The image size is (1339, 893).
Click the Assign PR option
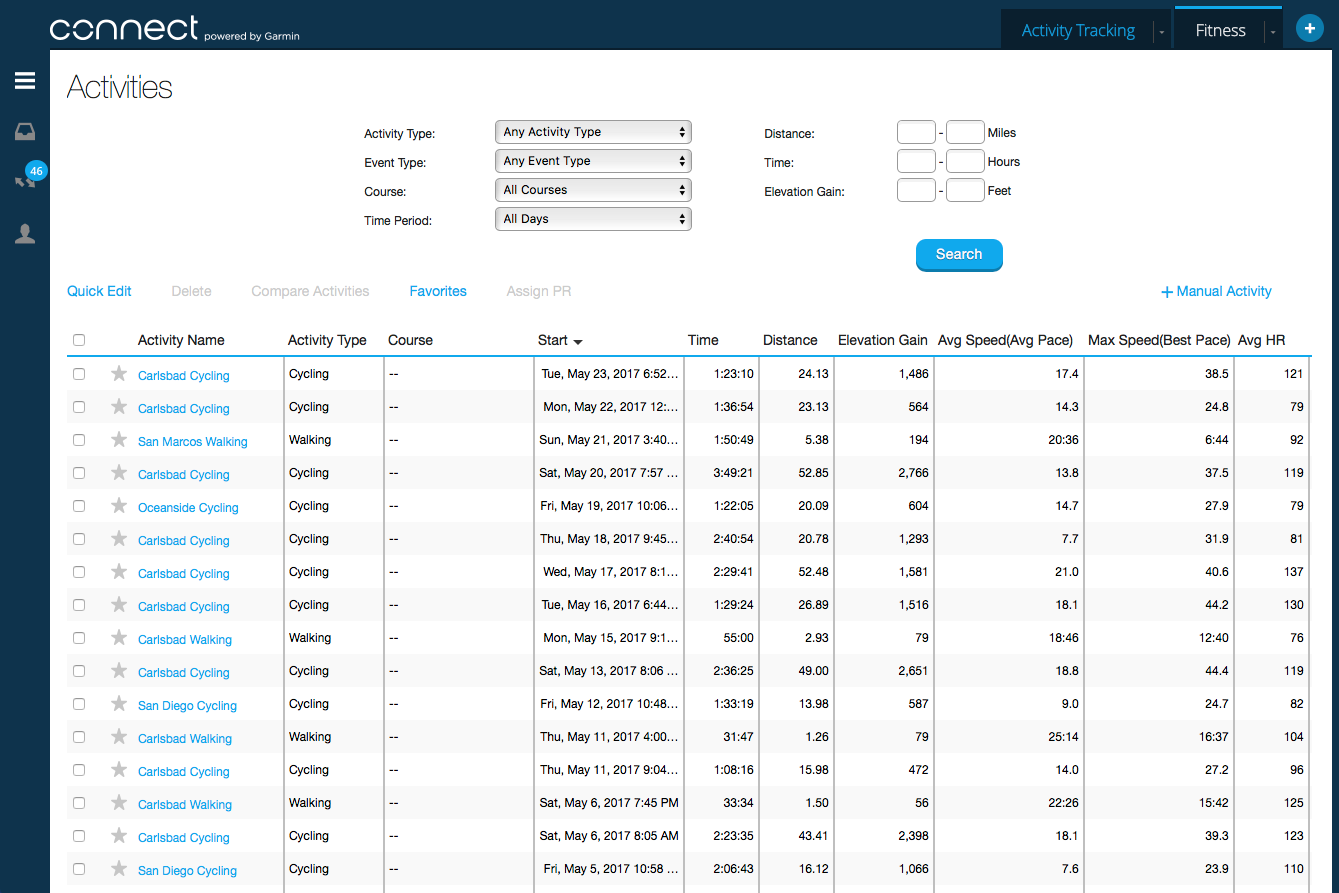(539, 291)
